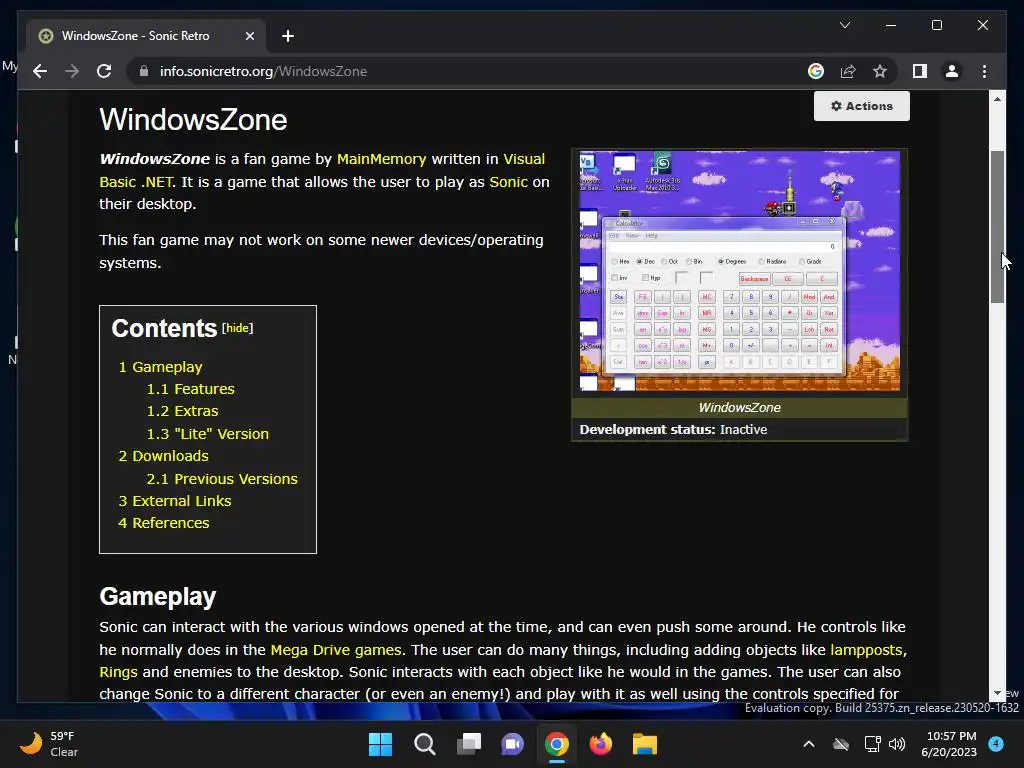Screen dimensions: 1024x768
Task: View site security lock info
Action: coord(144,71)
